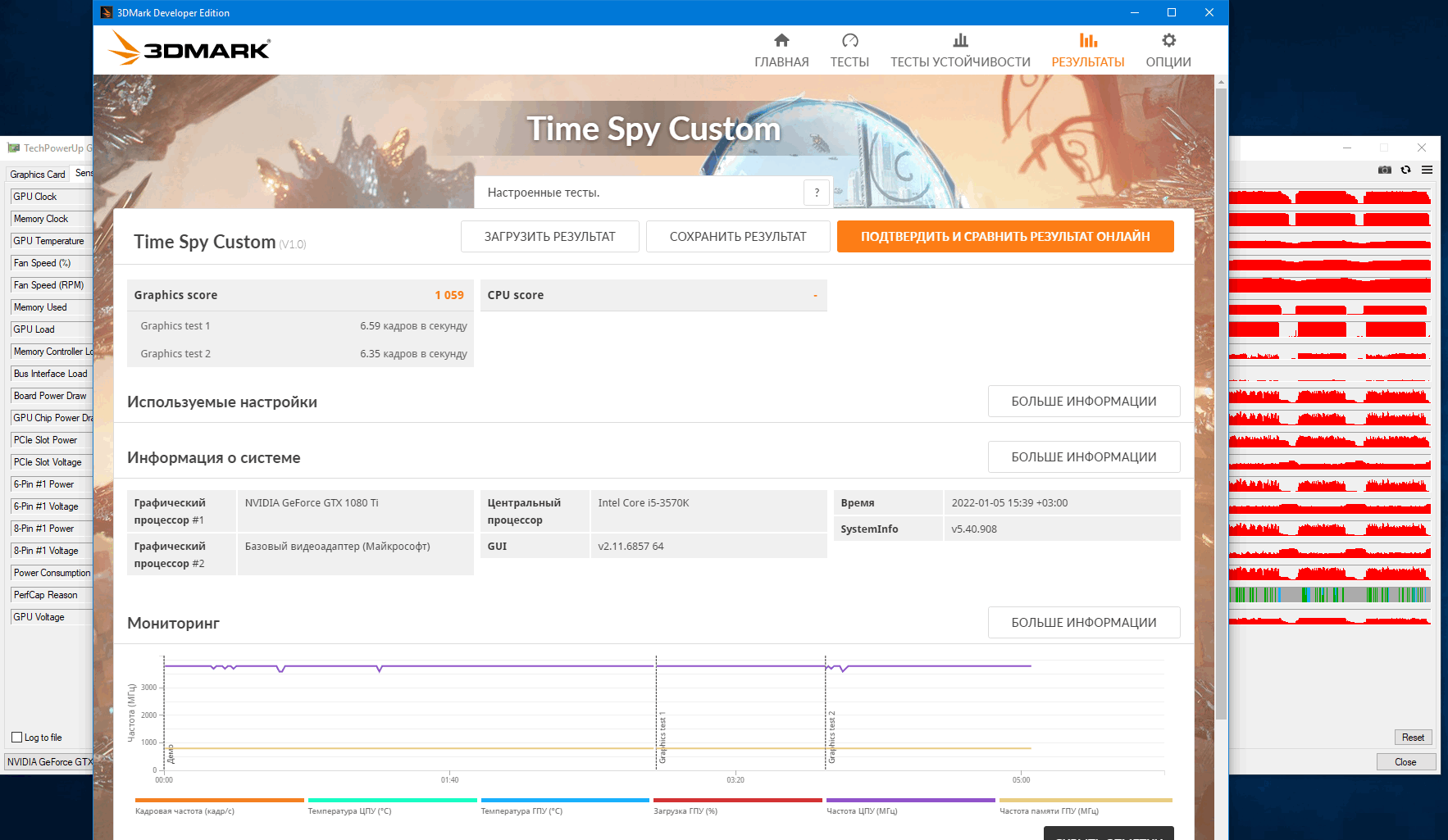Open the GPU-Z hamburger menu icon
This screenshot has height=840, width=1448.
[x=1427, y=170]
